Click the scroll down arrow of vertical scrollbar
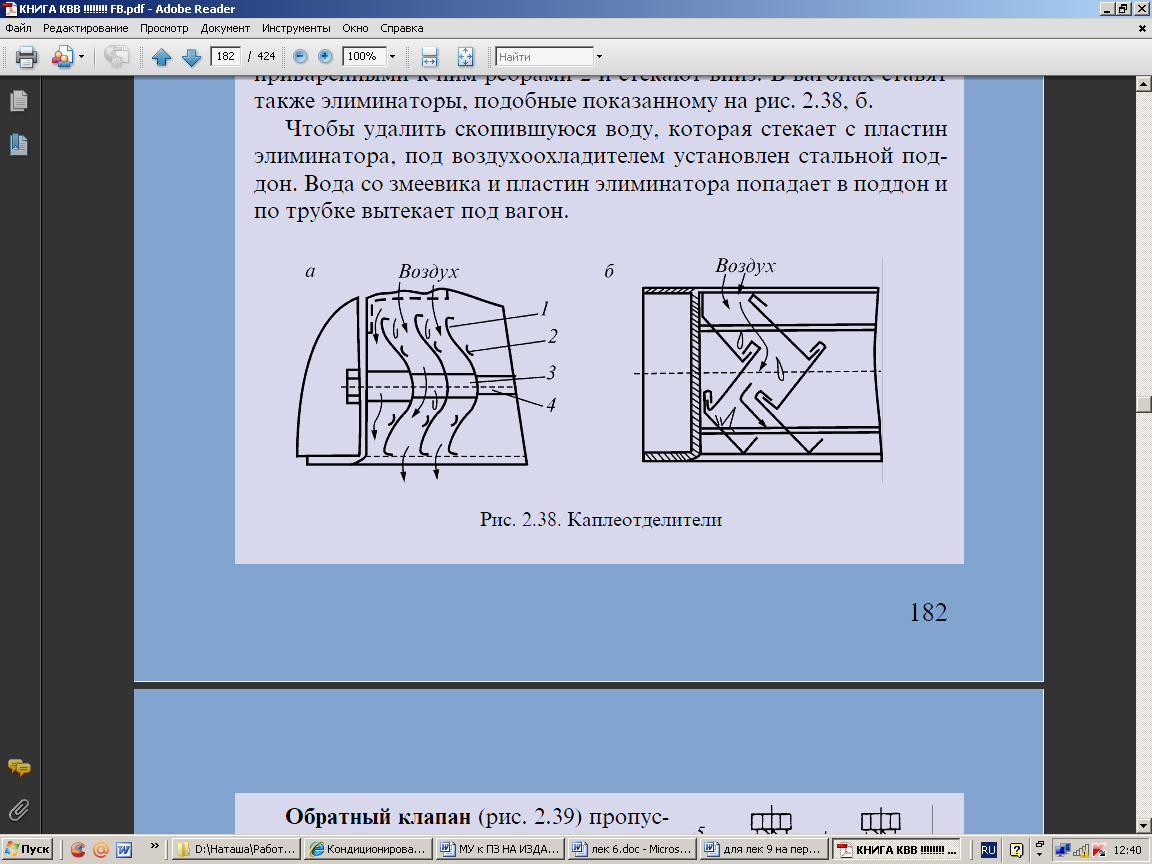The width and height of the screenshot is (1152, 864). point(1143,827)
